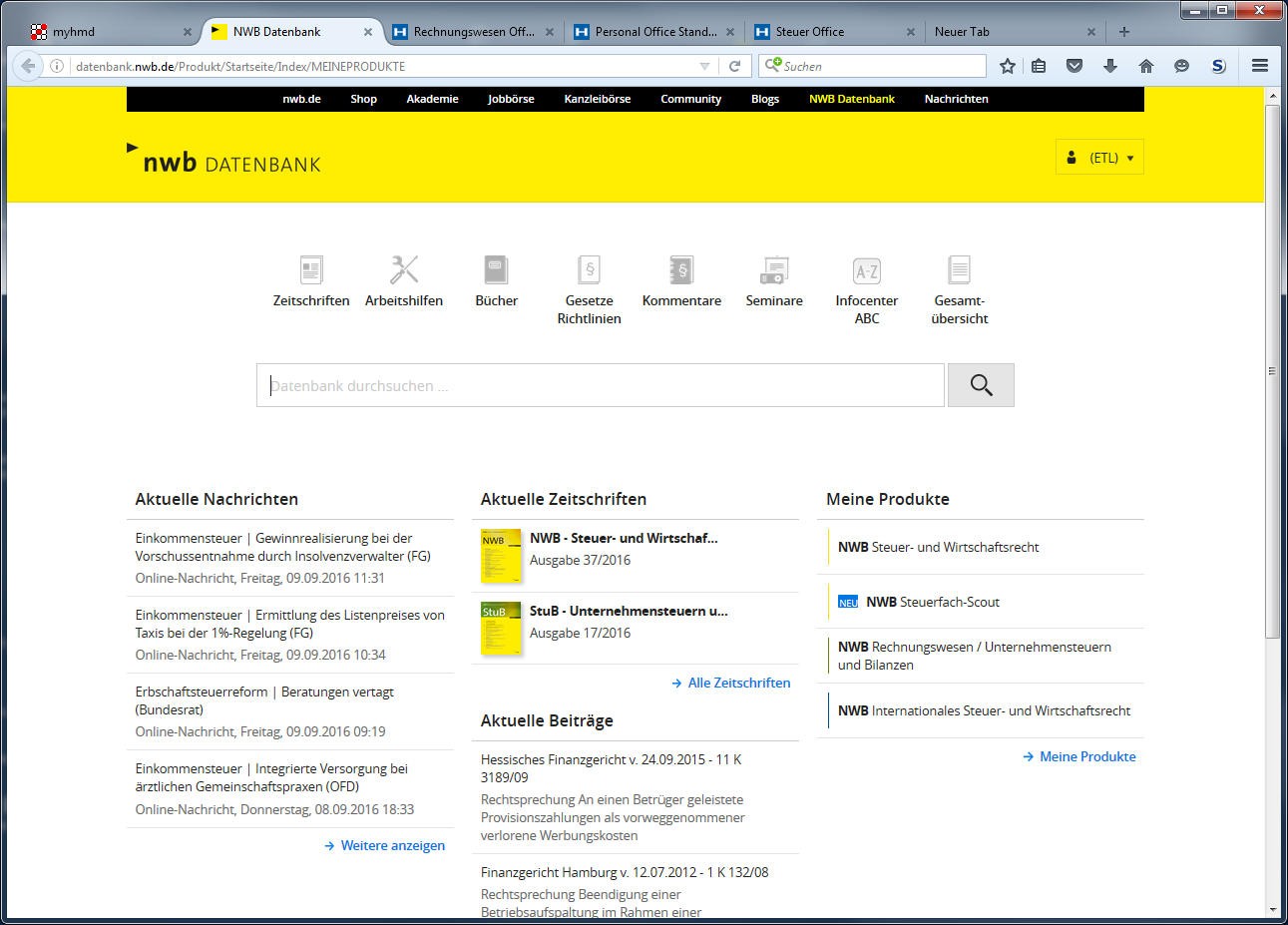Open the NWB Datenbank navigation menu item
The width and height of the screenshot is (1288, 925).
click(852, 99)
